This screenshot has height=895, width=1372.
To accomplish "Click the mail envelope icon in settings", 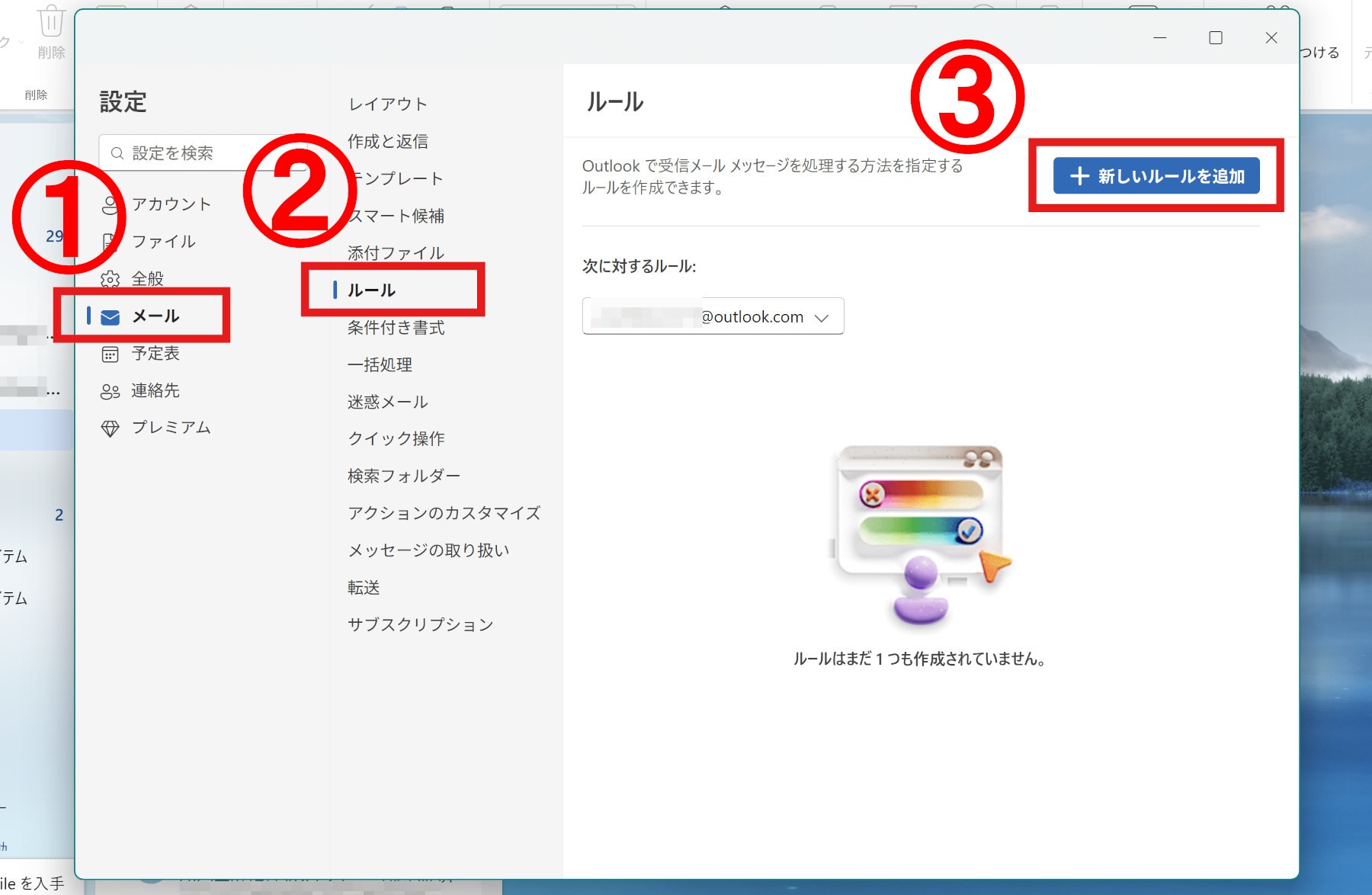I will click(111, 317).
